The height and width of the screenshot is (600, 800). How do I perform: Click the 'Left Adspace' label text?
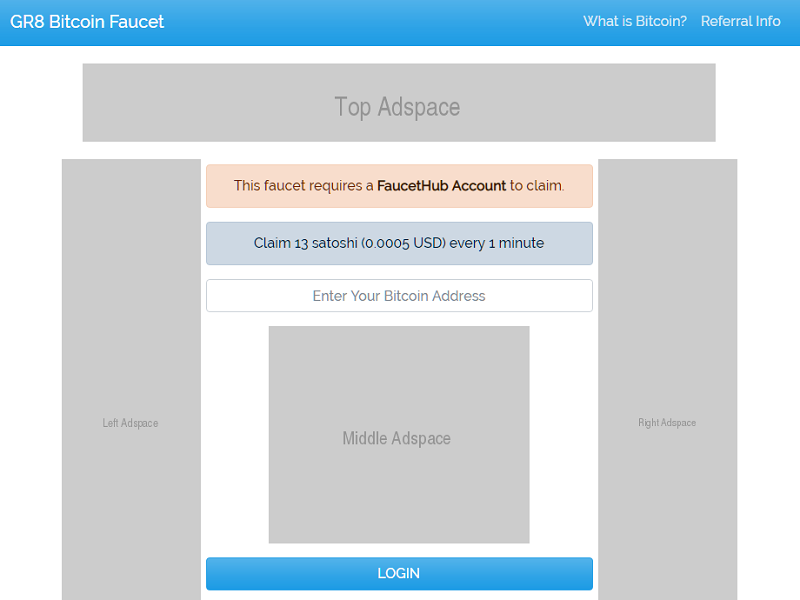click(130, 423)
